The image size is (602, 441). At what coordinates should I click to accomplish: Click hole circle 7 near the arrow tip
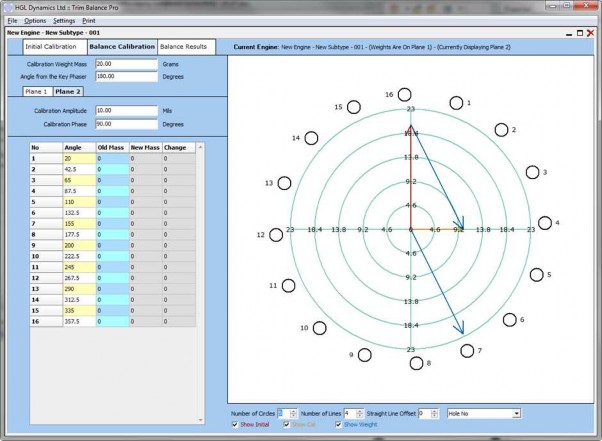point(469,349)
